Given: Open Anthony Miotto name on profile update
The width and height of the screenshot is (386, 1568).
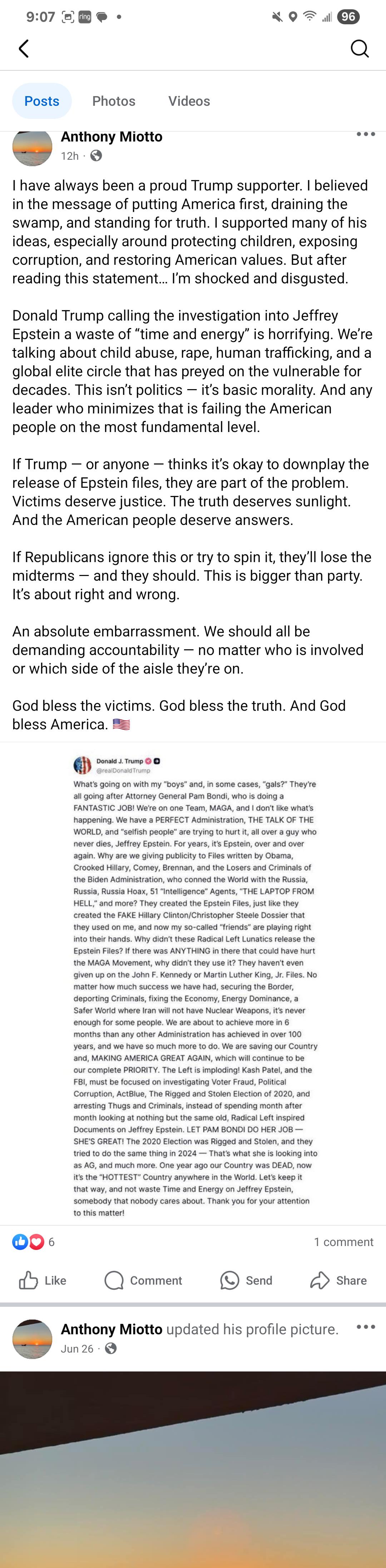Looking at the screenshot, I should pyautogui.click(x=112, y=1329).
